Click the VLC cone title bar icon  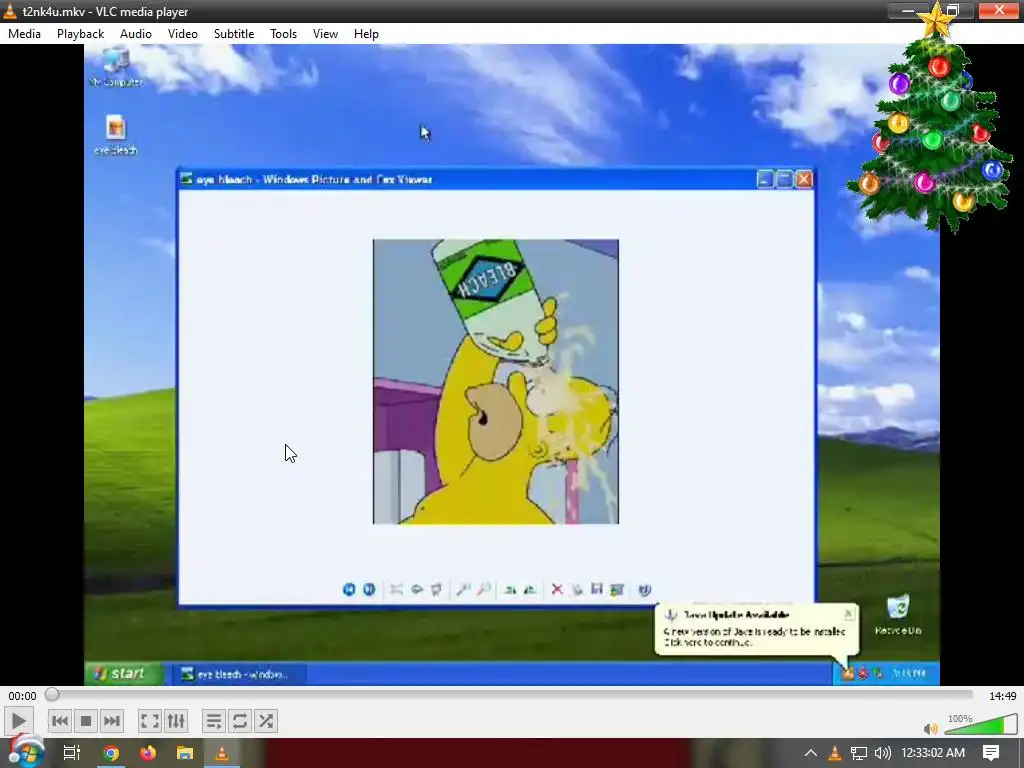click(x=10, y=11)
